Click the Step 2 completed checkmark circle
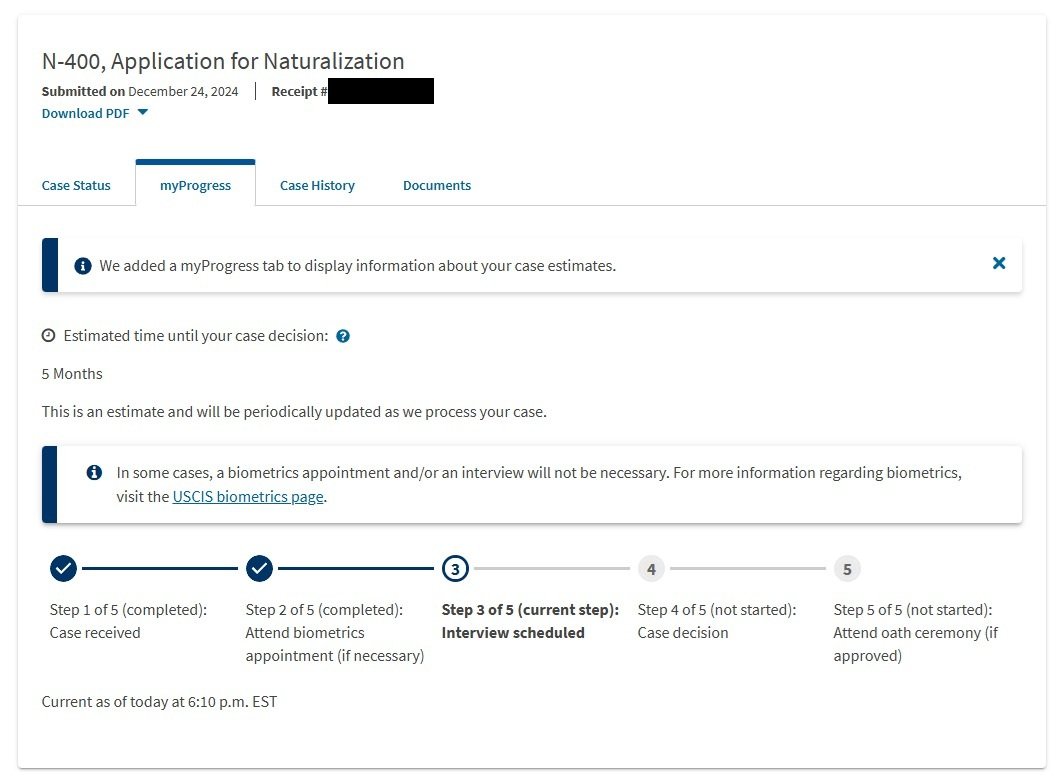Screen dimensions: 1062x777 259,569
